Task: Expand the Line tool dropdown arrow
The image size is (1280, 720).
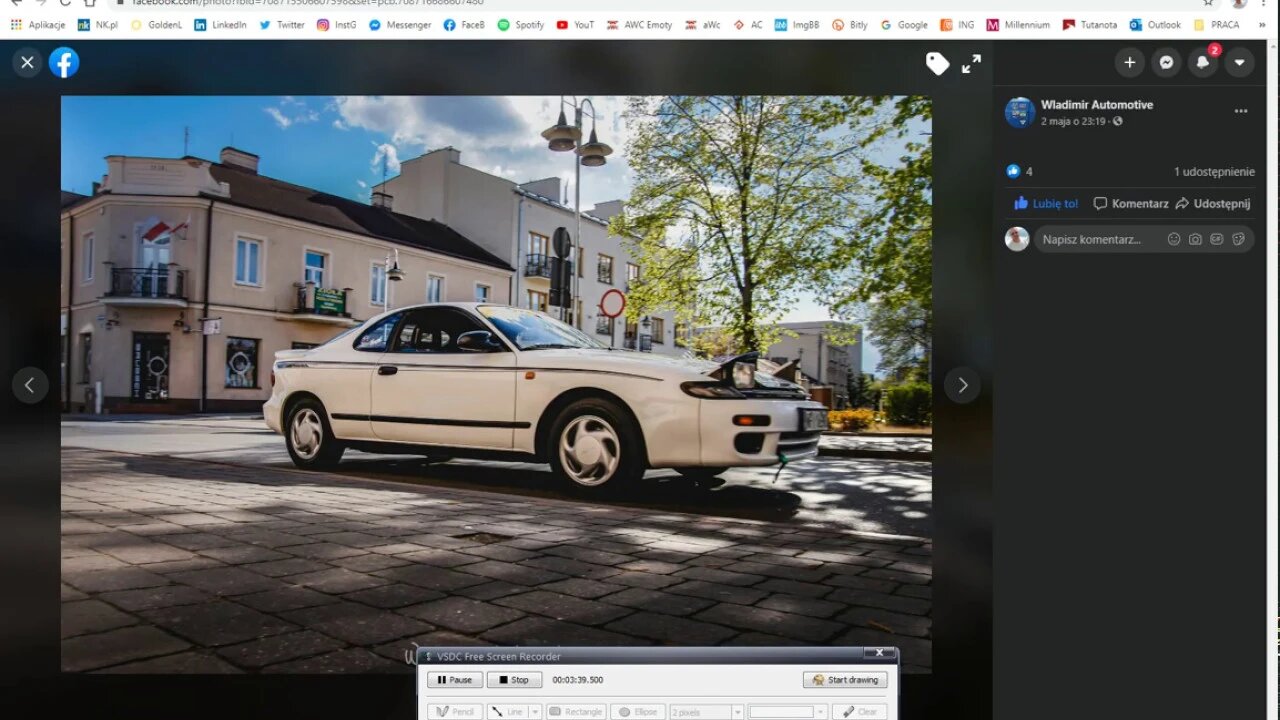Action: click(x=535, y=712)
